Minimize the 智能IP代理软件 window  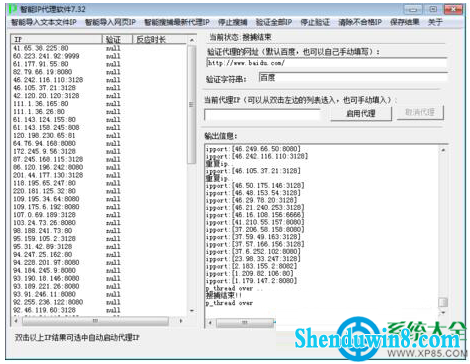point(413,9)
